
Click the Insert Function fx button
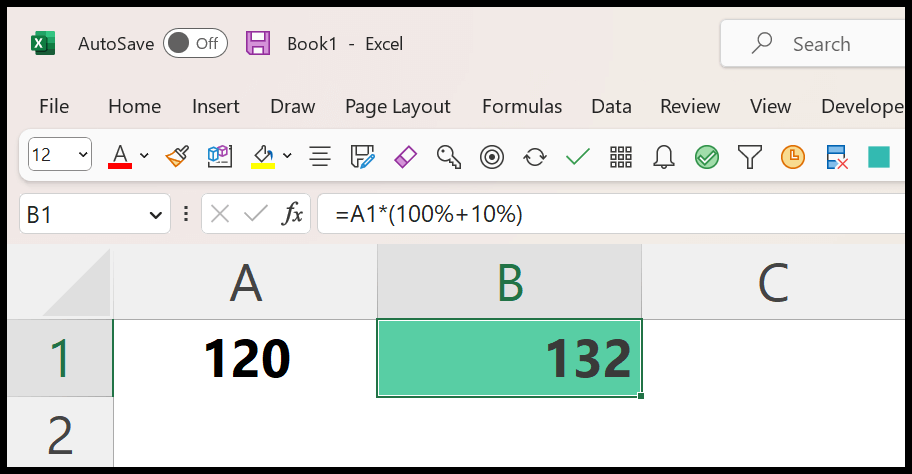(x=292, y=214)
